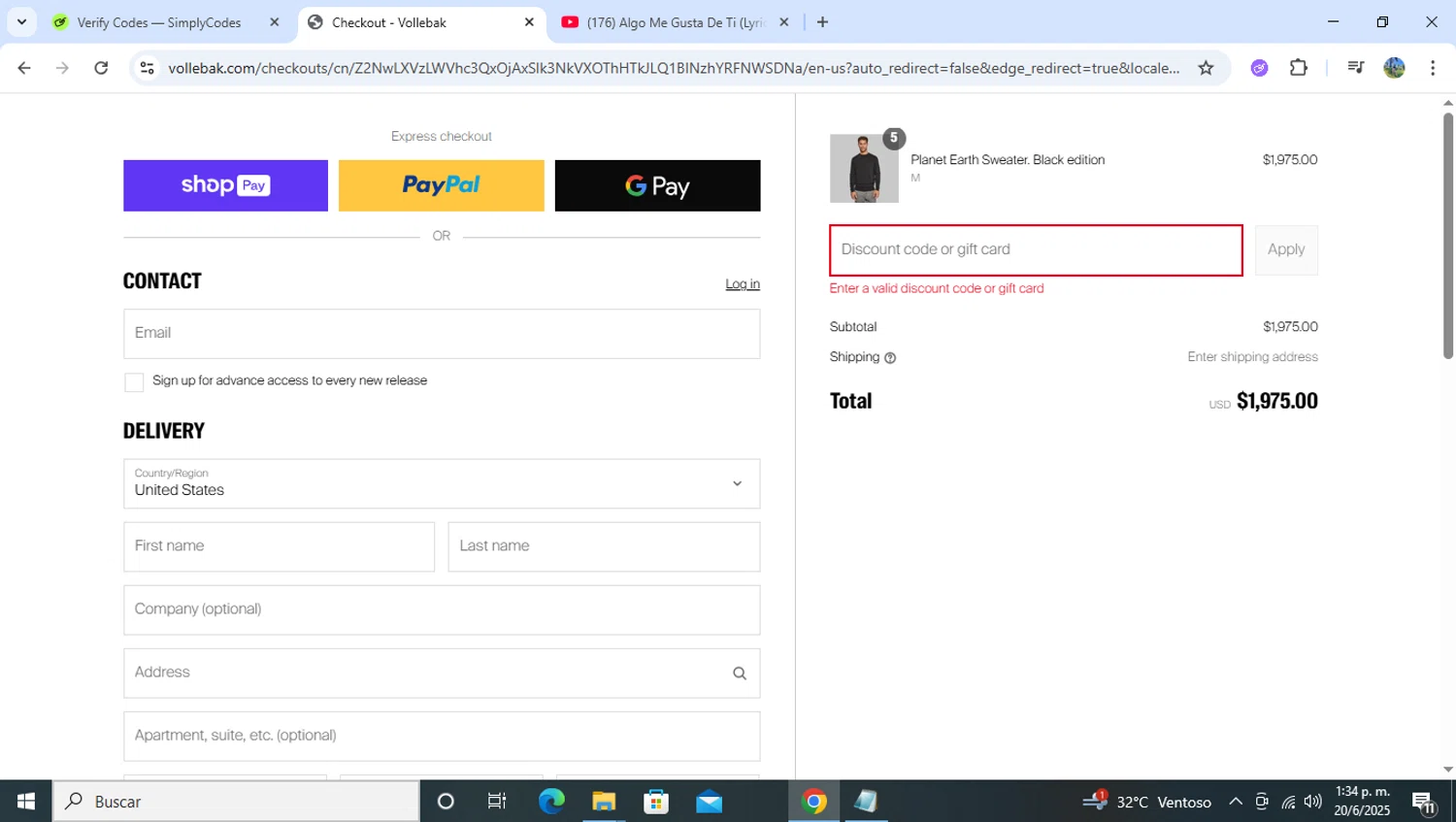This screenshot has width=1456, height=822.
Task: Pay with Shop Pay button
Action: (225, 185)
